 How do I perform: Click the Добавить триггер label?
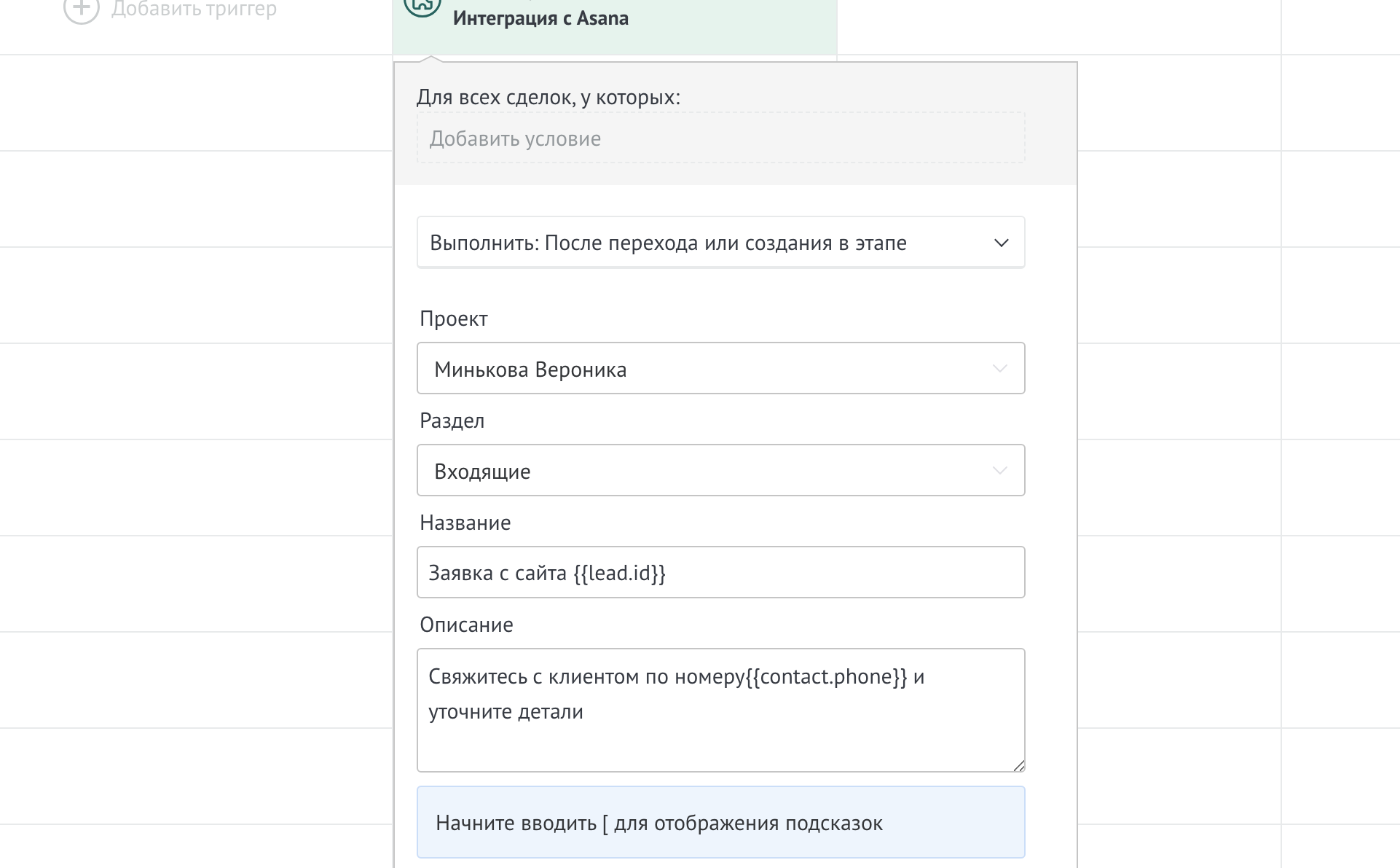tap(193, 9)
